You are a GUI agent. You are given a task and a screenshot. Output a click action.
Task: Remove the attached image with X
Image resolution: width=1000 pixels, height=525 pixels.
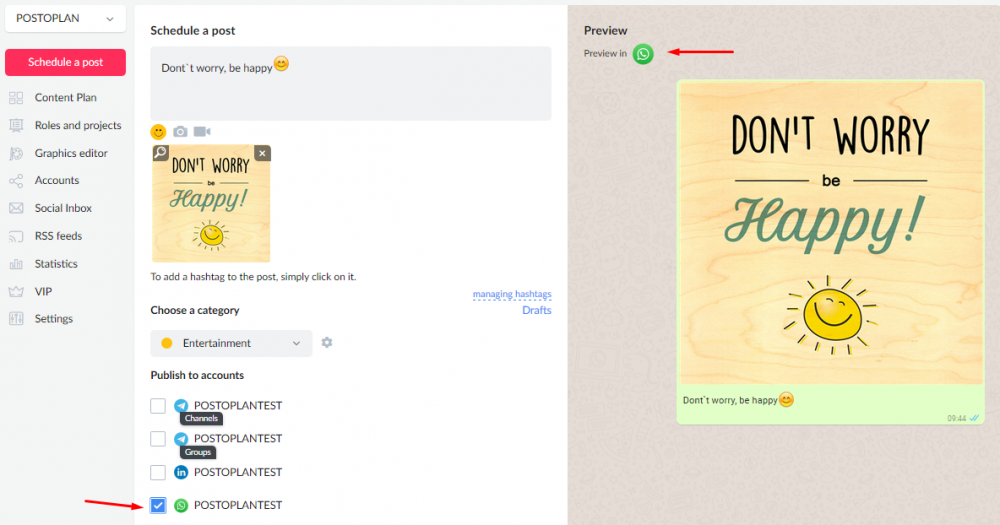click(x=262, y=153)
